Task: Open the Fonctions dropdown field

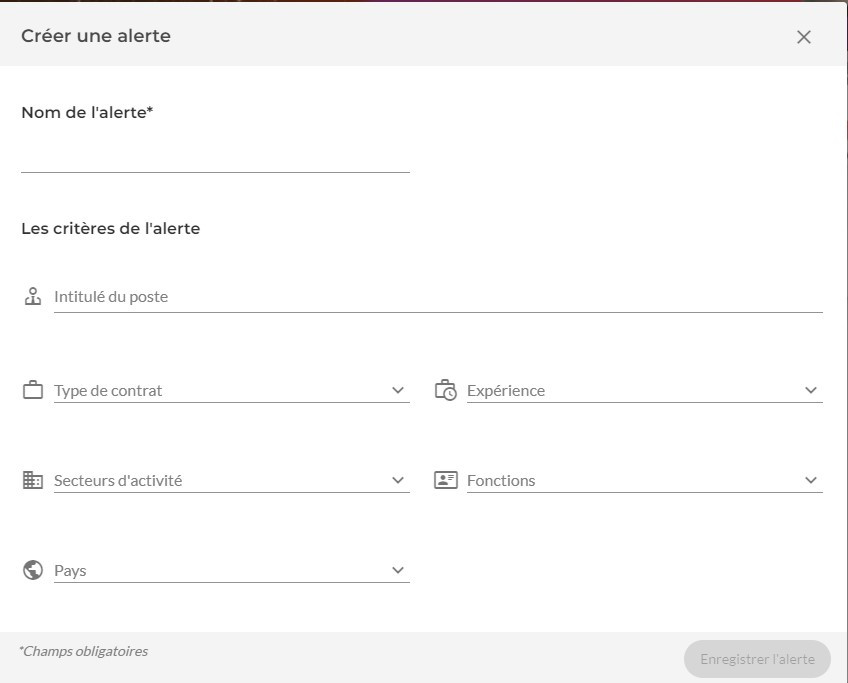Action: 632,480
